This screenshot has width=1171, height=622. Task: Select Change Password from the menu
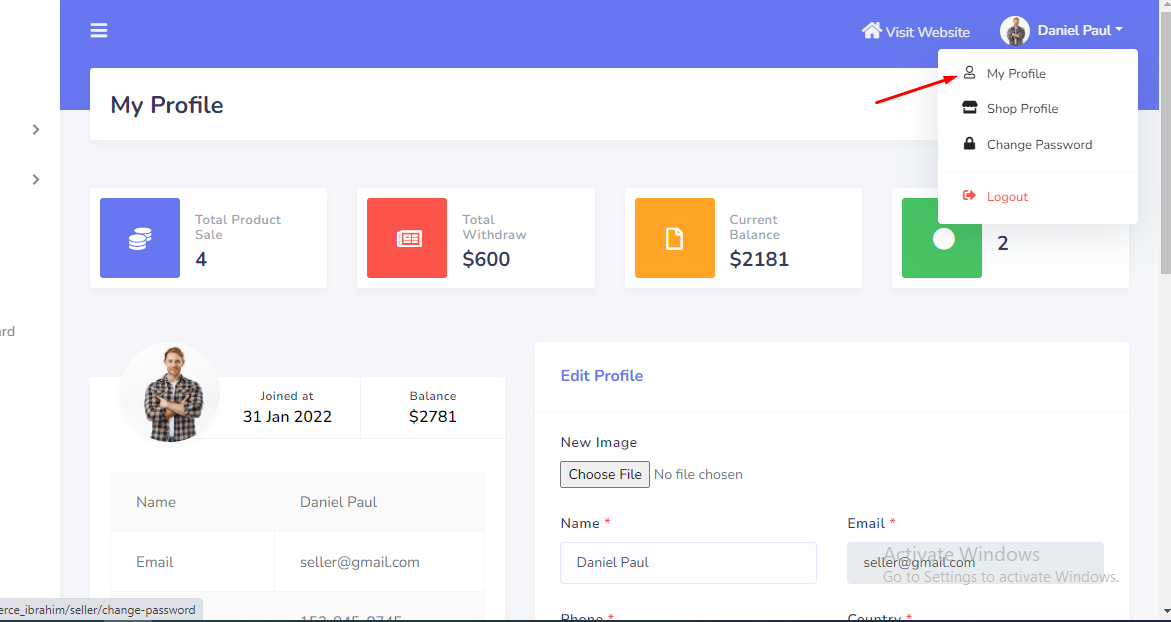click(1039, 144)
